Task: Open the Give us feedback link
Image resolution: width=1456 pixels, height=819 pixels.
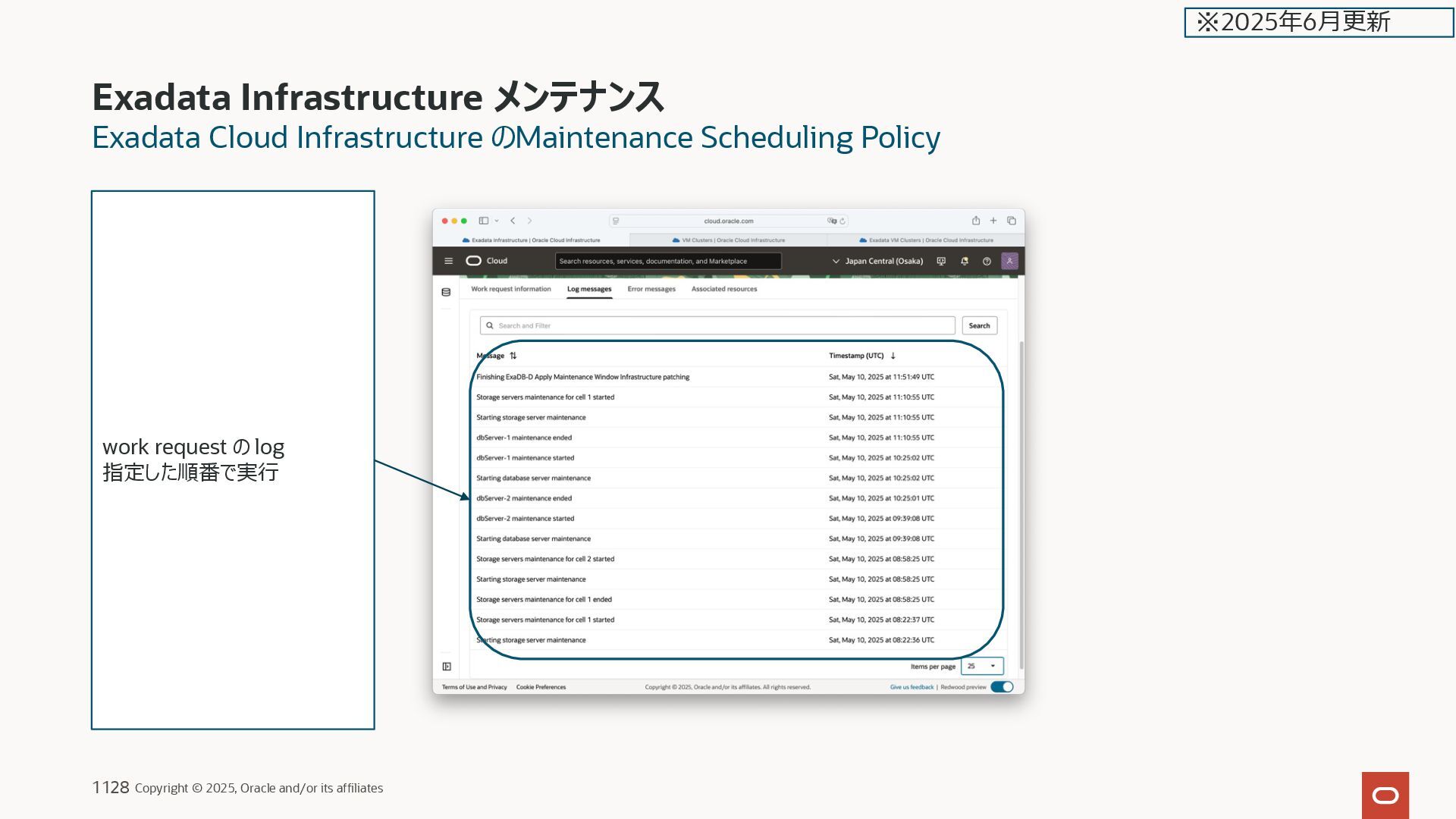Action: [912, 687]
